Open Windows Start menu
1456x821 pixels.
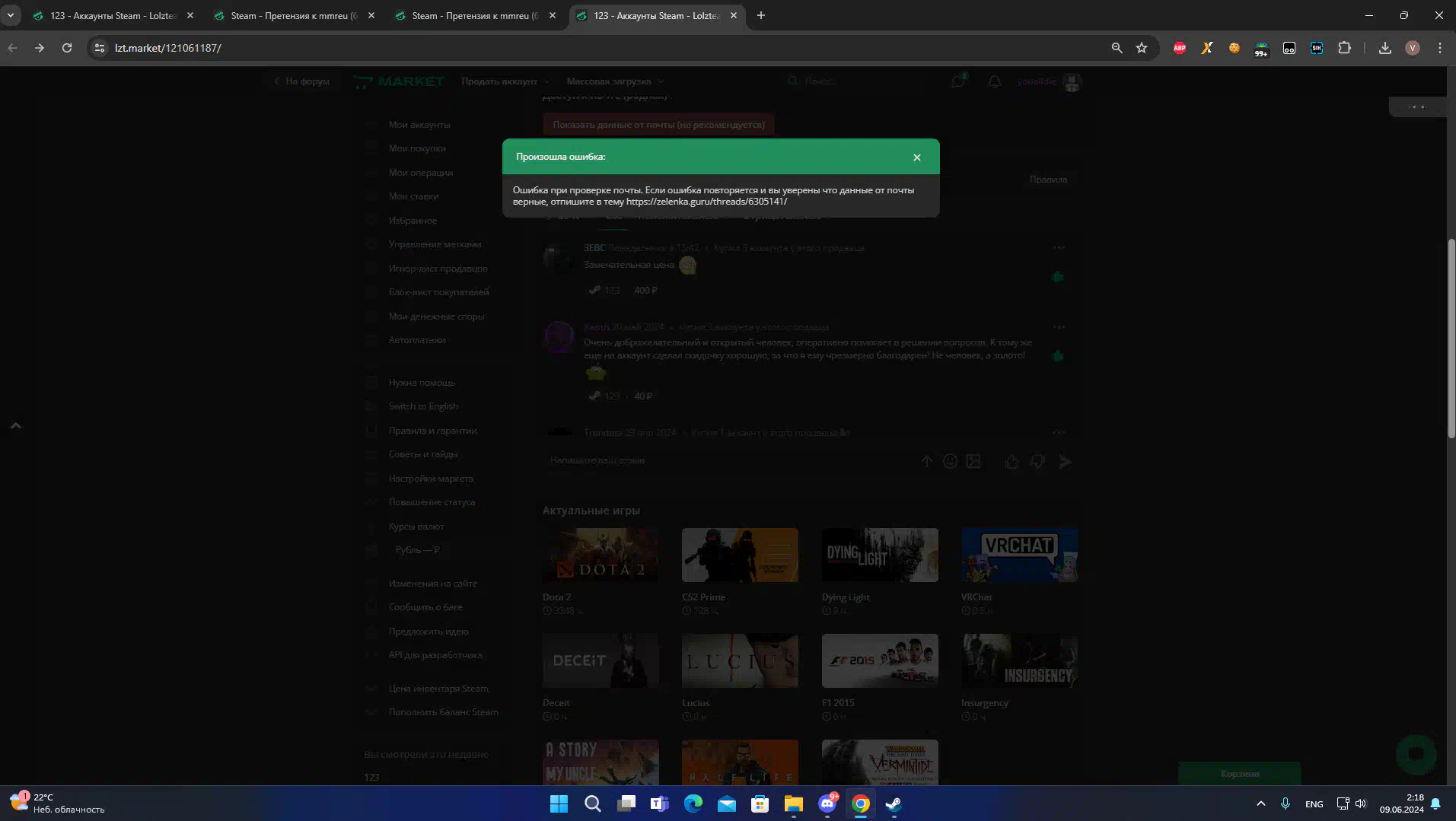pyautogui.click(x=559, y=803)
